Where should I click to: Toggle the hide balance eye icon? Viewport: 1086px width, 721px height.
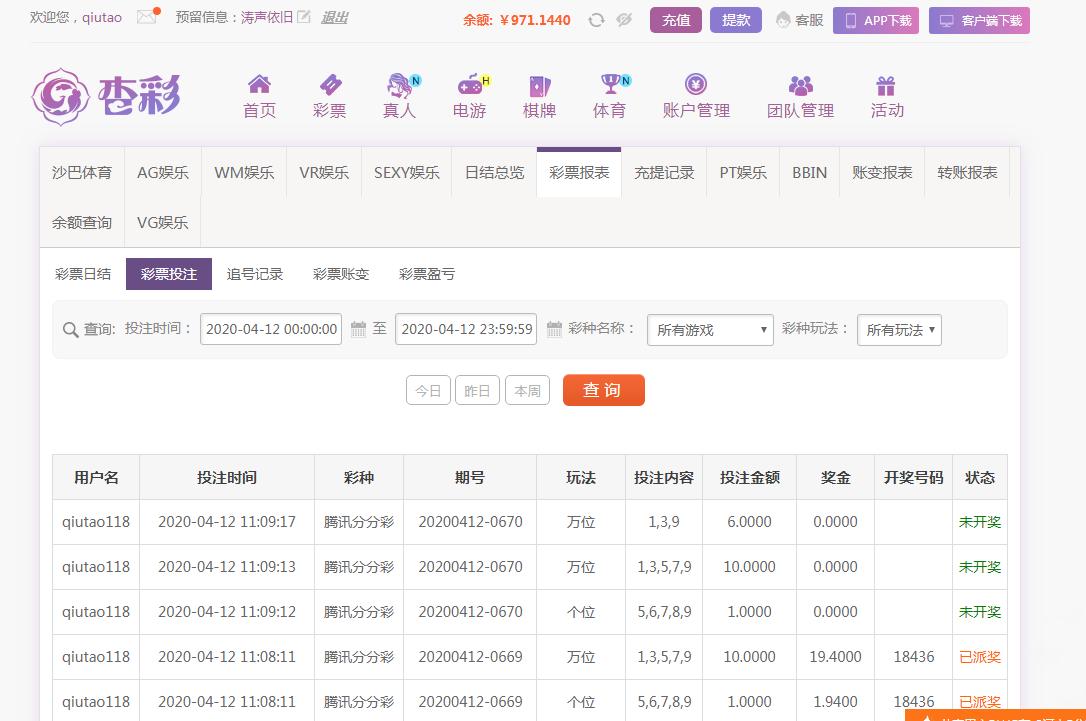click(624, 20)
